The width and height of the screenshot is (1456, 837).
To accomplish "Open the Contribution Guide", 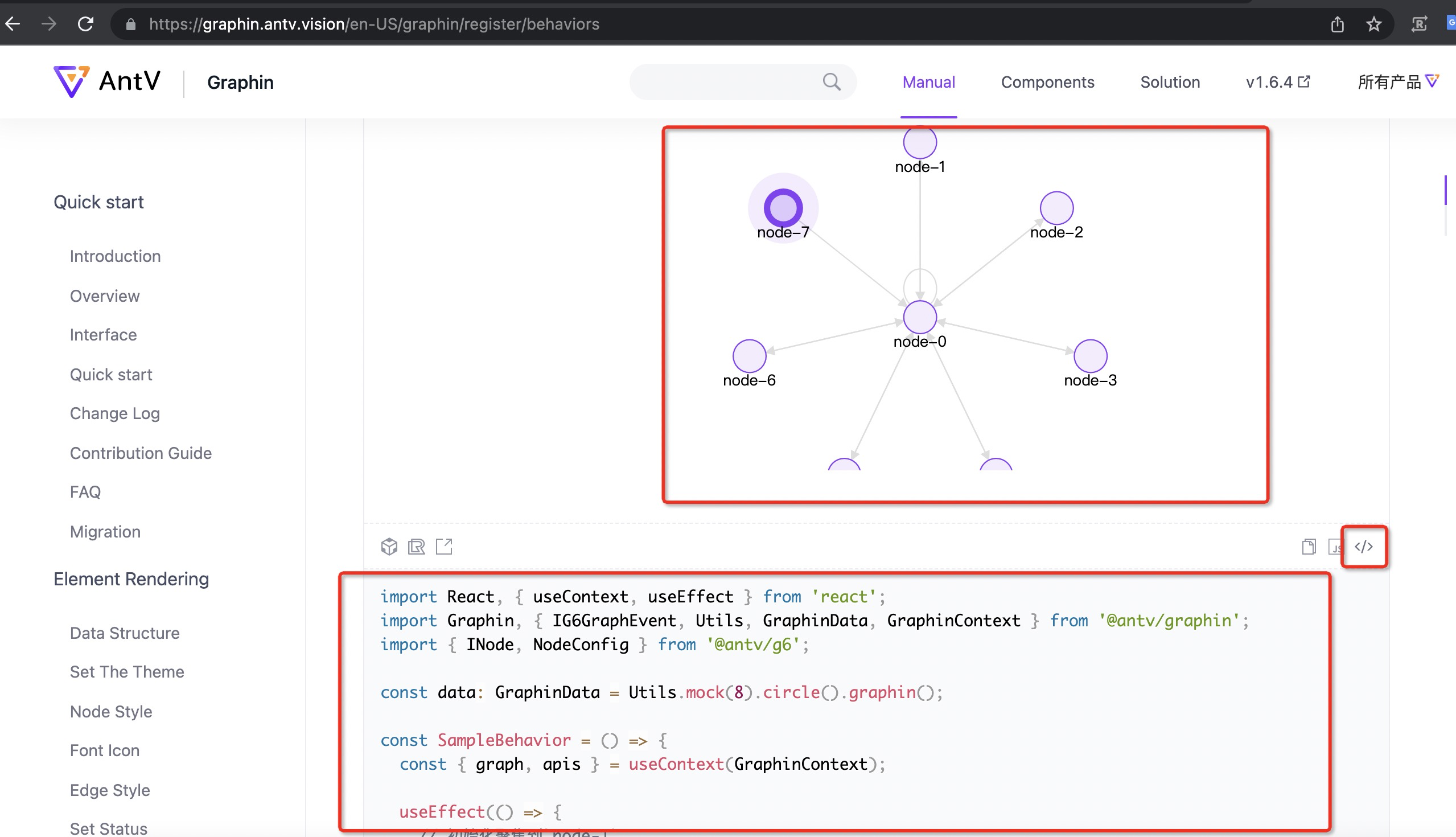I will (141, 453).
